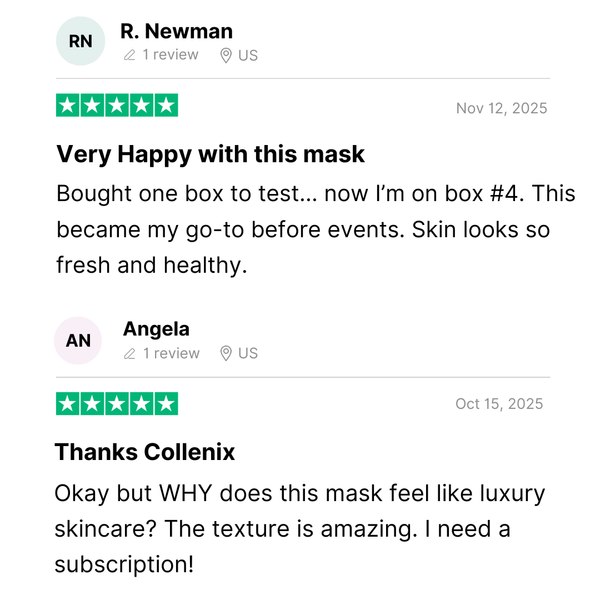Open the "Thanks Collenix" review title
This screenshot has height=600, width=600.
[145, 452]
